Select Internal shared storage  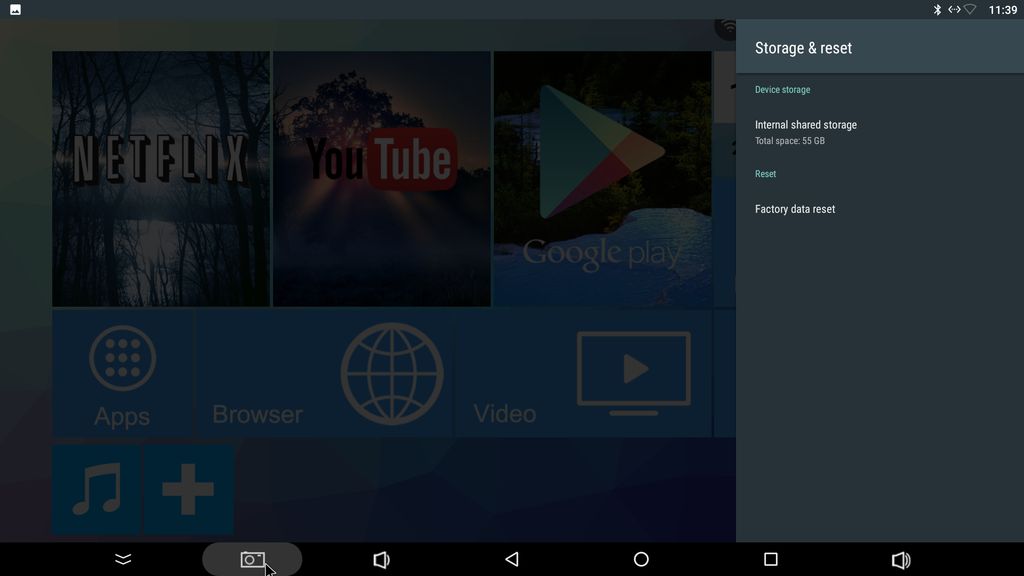tap(806, 131)
